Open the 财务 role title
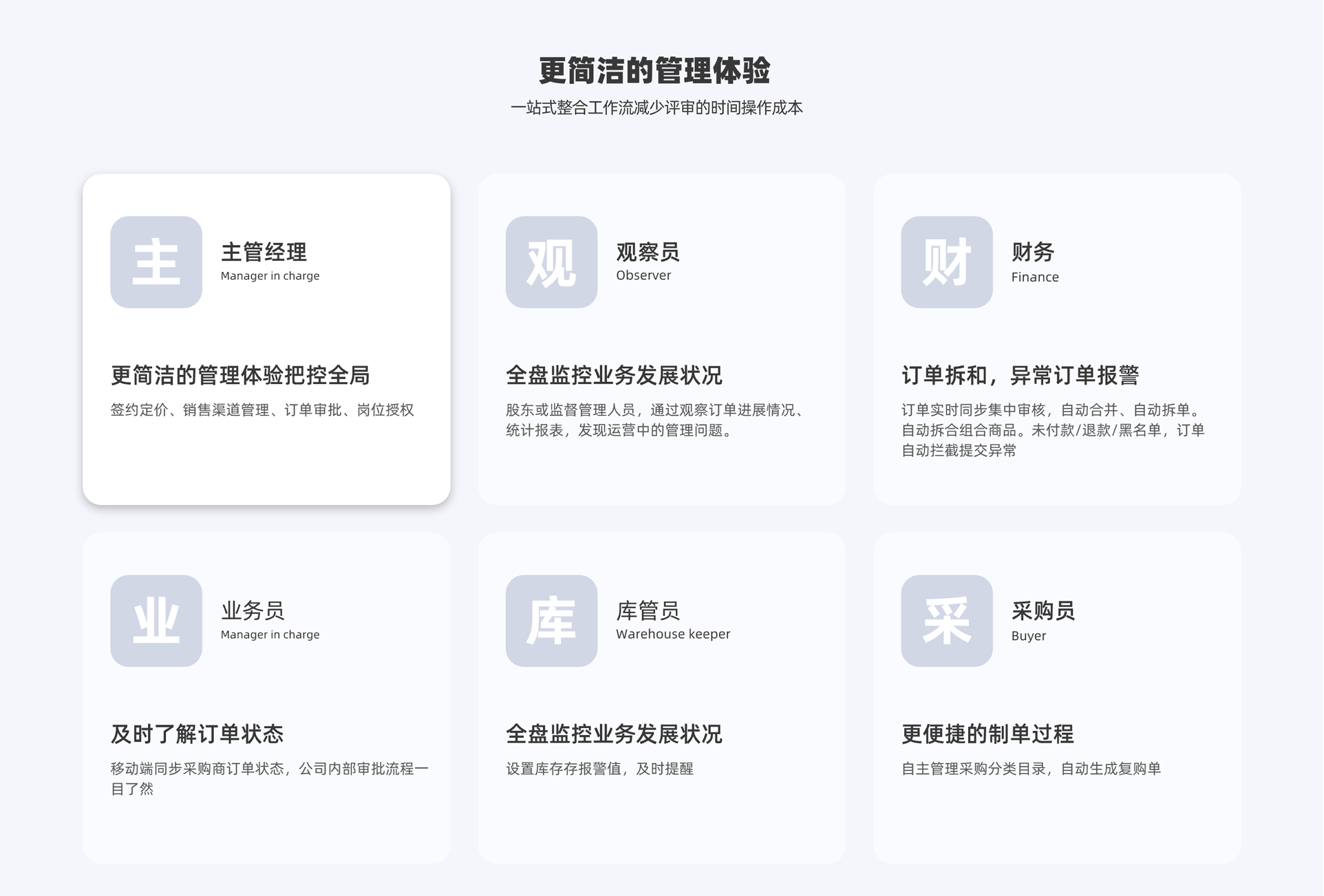Screen dimensions: 1324x896 [1032, 252]
